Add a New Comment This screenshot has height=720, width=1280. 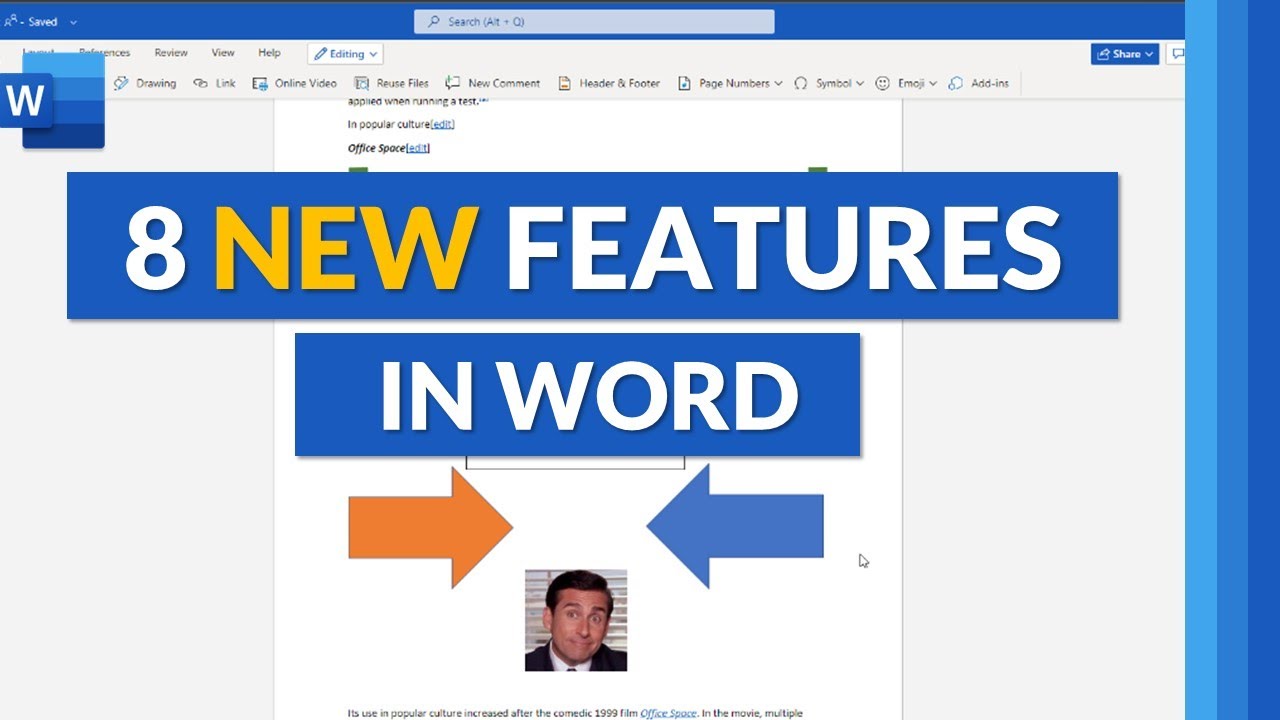click(x=493, y=83)
